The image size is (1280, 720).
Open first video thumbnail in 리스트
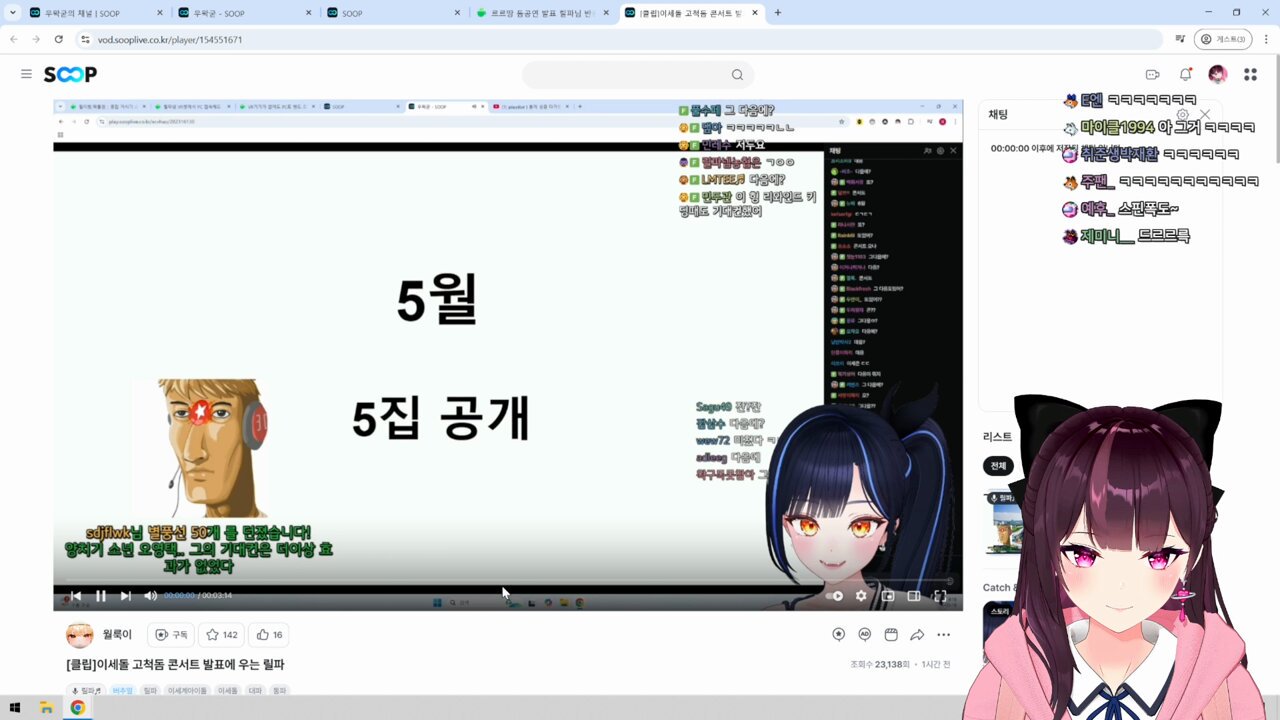[x=1003, y=525]
